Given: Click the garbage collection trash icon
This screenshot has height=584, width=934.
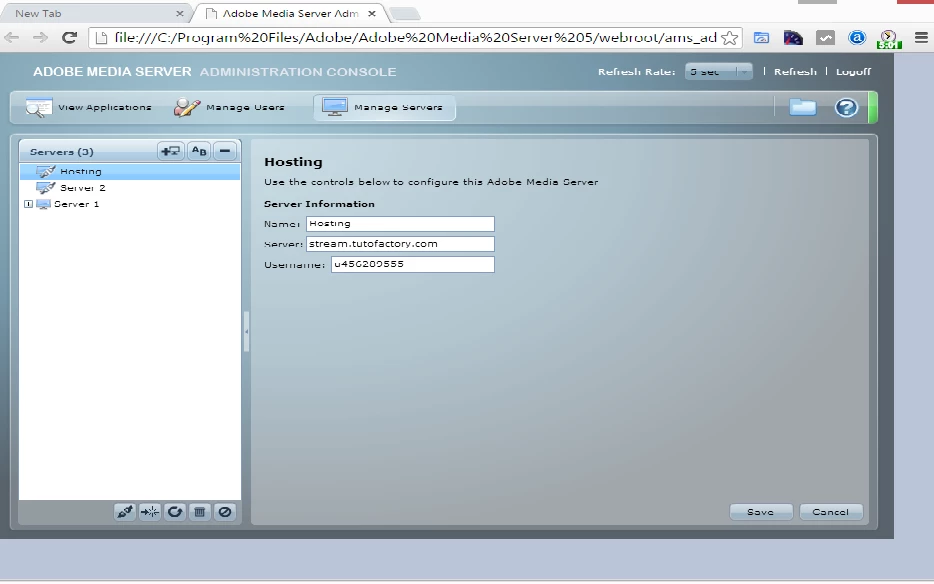Looking at the screenshot, I should point(200,512).
